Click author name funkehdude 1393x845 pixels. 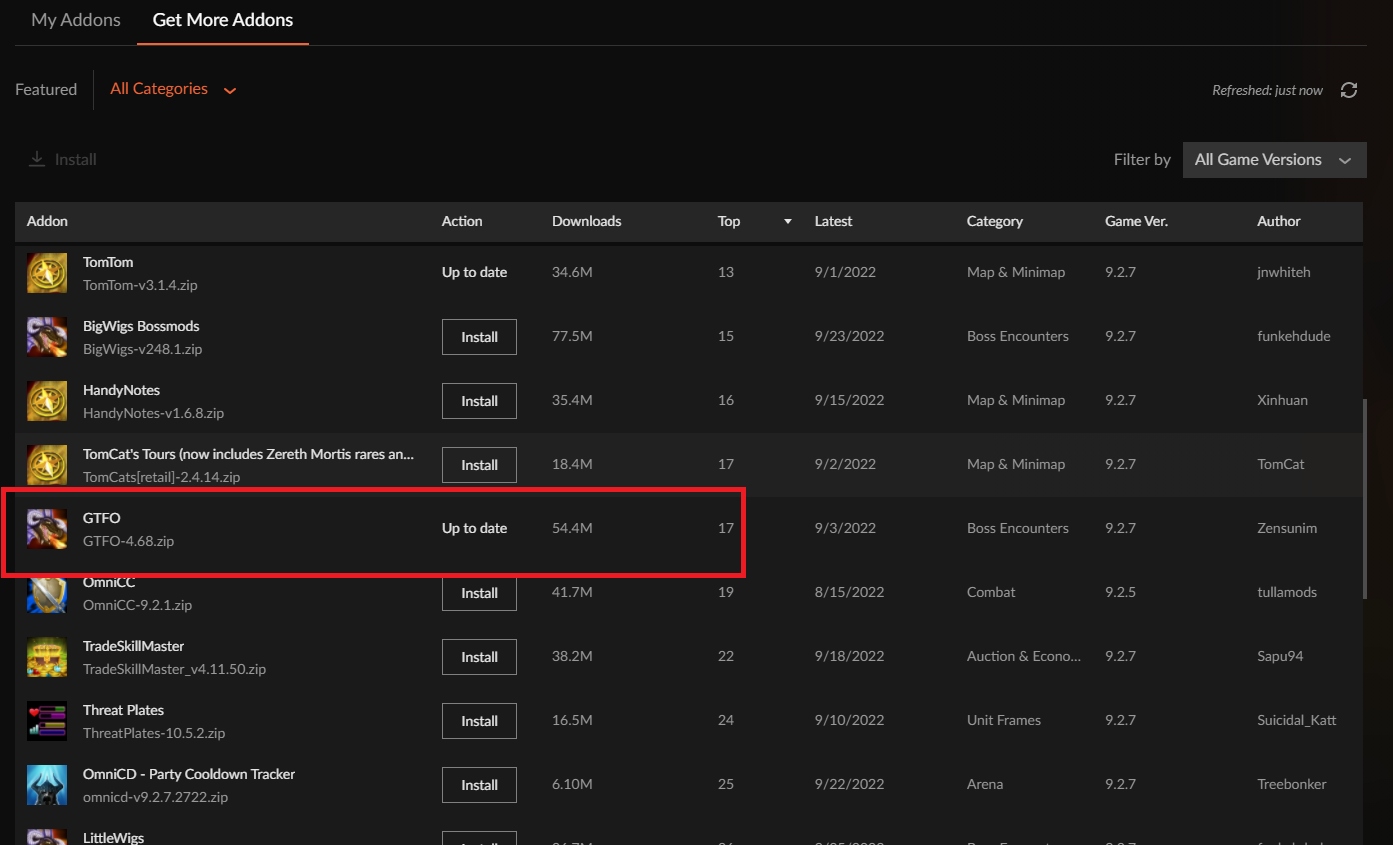[x=1294, y=336]
